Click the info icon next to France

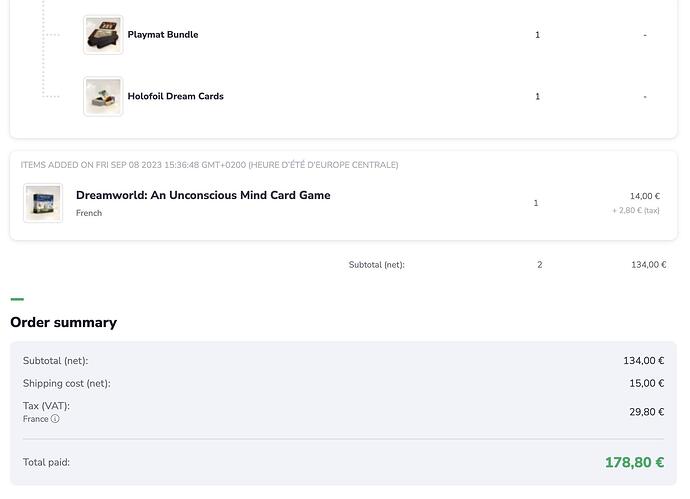(55, 419)
